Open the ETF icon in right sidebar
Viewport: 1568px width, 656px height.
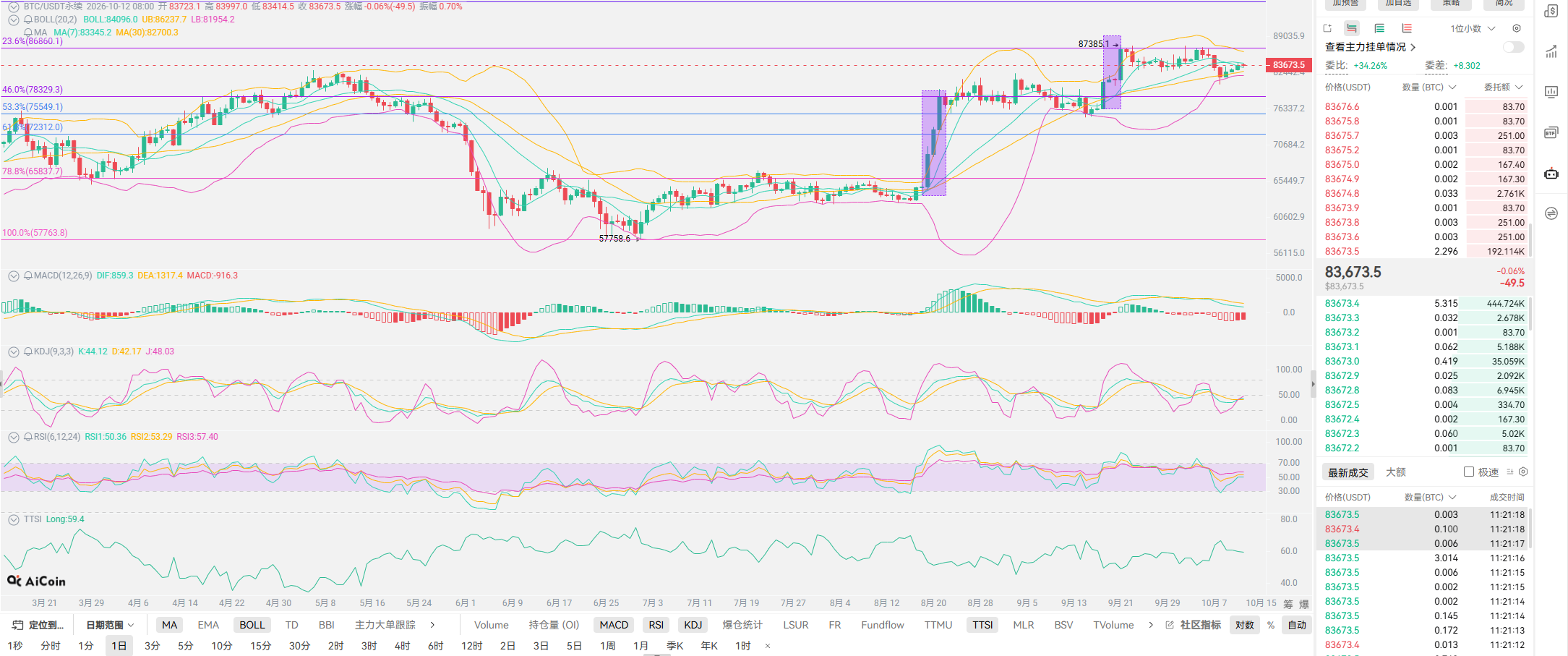pos(1551,132)
